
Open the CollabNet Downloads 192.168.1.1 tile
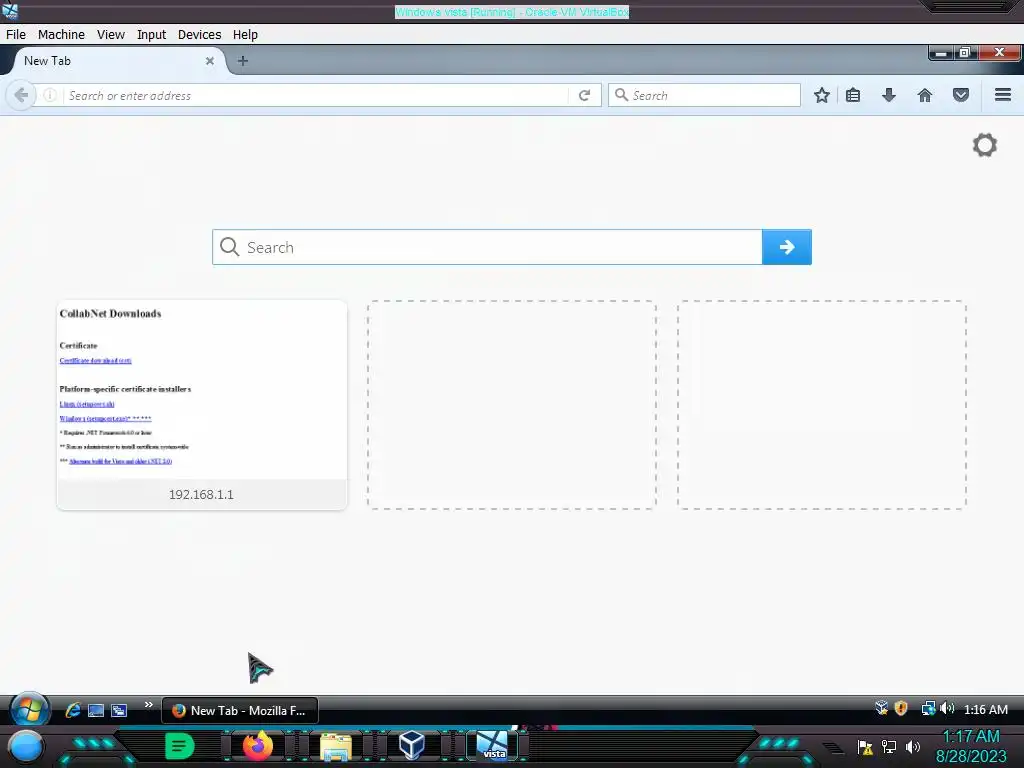pos(202,405)
